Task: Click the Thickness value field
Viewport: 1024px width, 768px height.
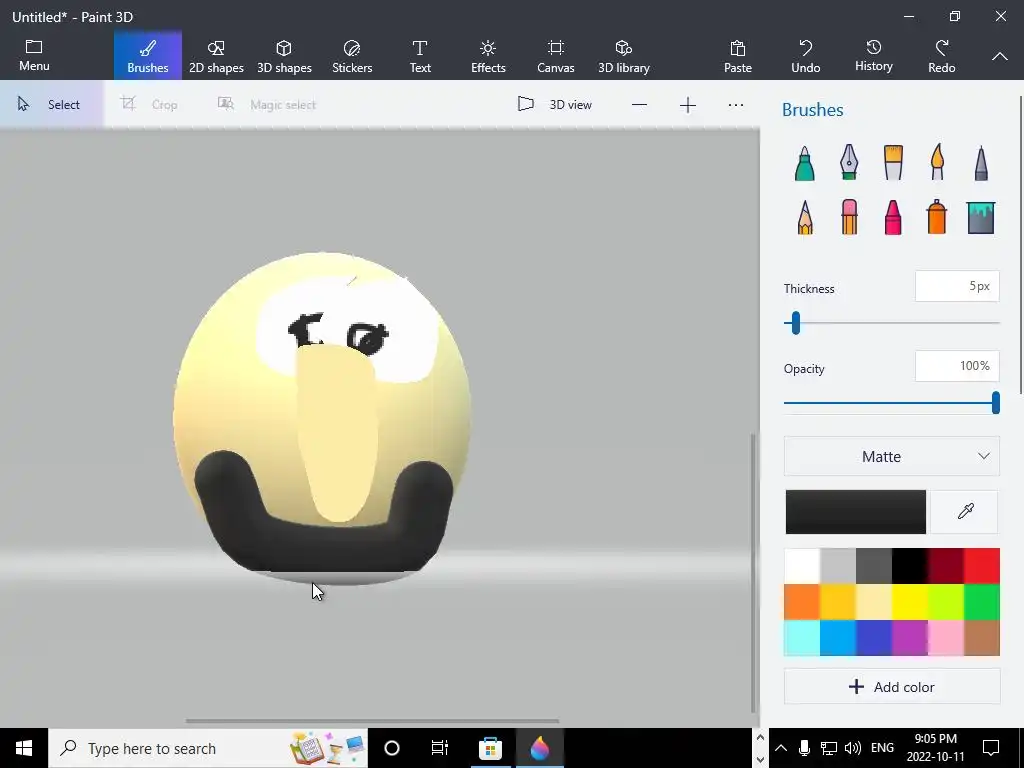Action: tap(957, 286)
